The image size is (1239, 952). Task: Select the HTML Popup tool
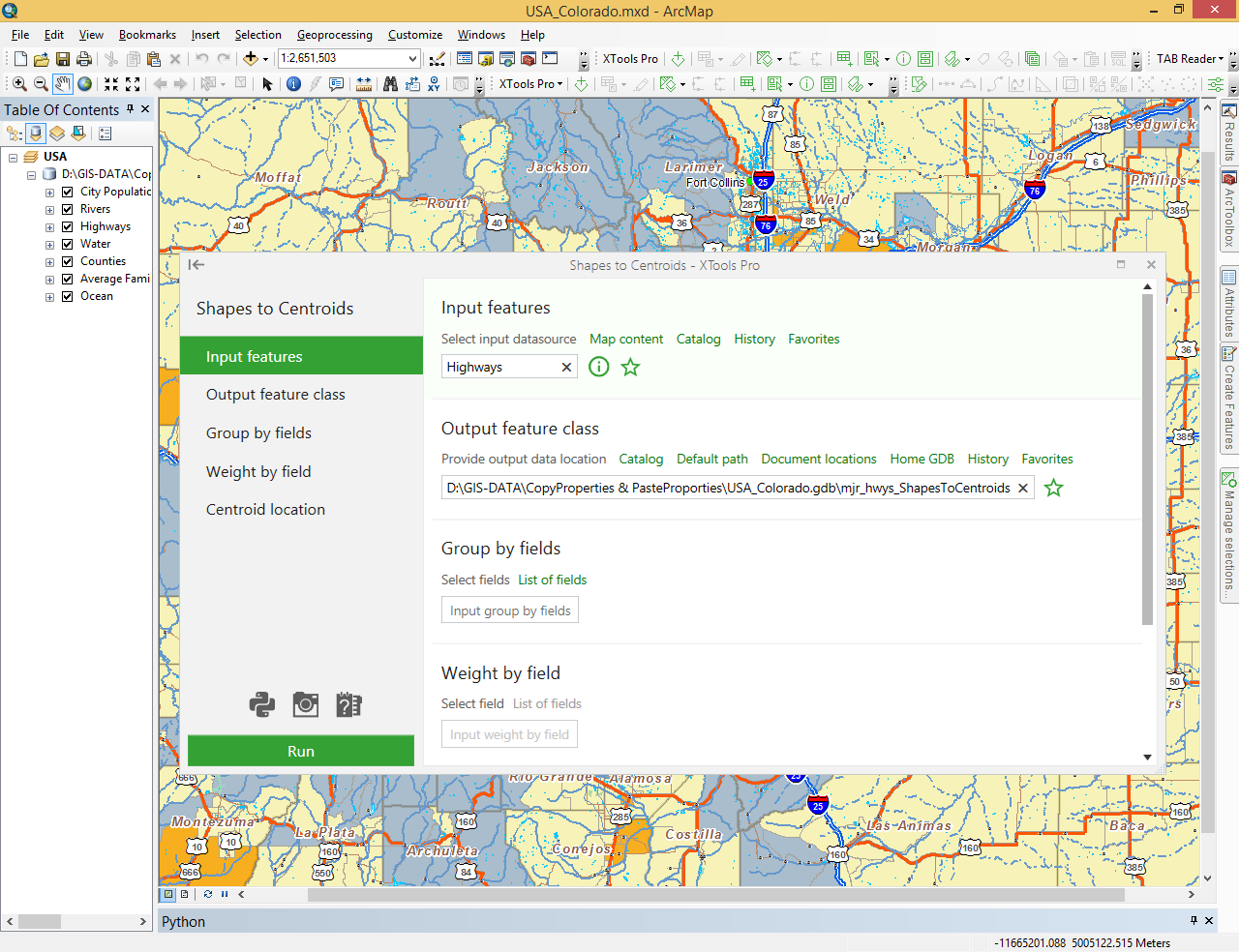pos(337,84)
